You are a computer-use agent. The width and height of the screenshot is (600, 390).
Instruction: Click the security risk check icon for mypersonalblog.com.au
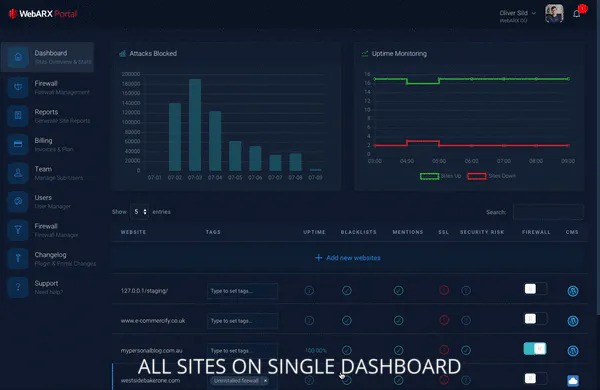pos(466,350)
